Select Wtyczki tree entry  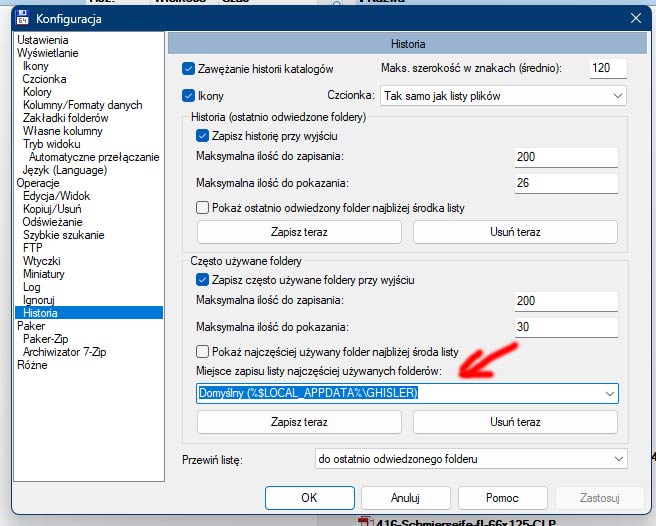click(42, 261)
